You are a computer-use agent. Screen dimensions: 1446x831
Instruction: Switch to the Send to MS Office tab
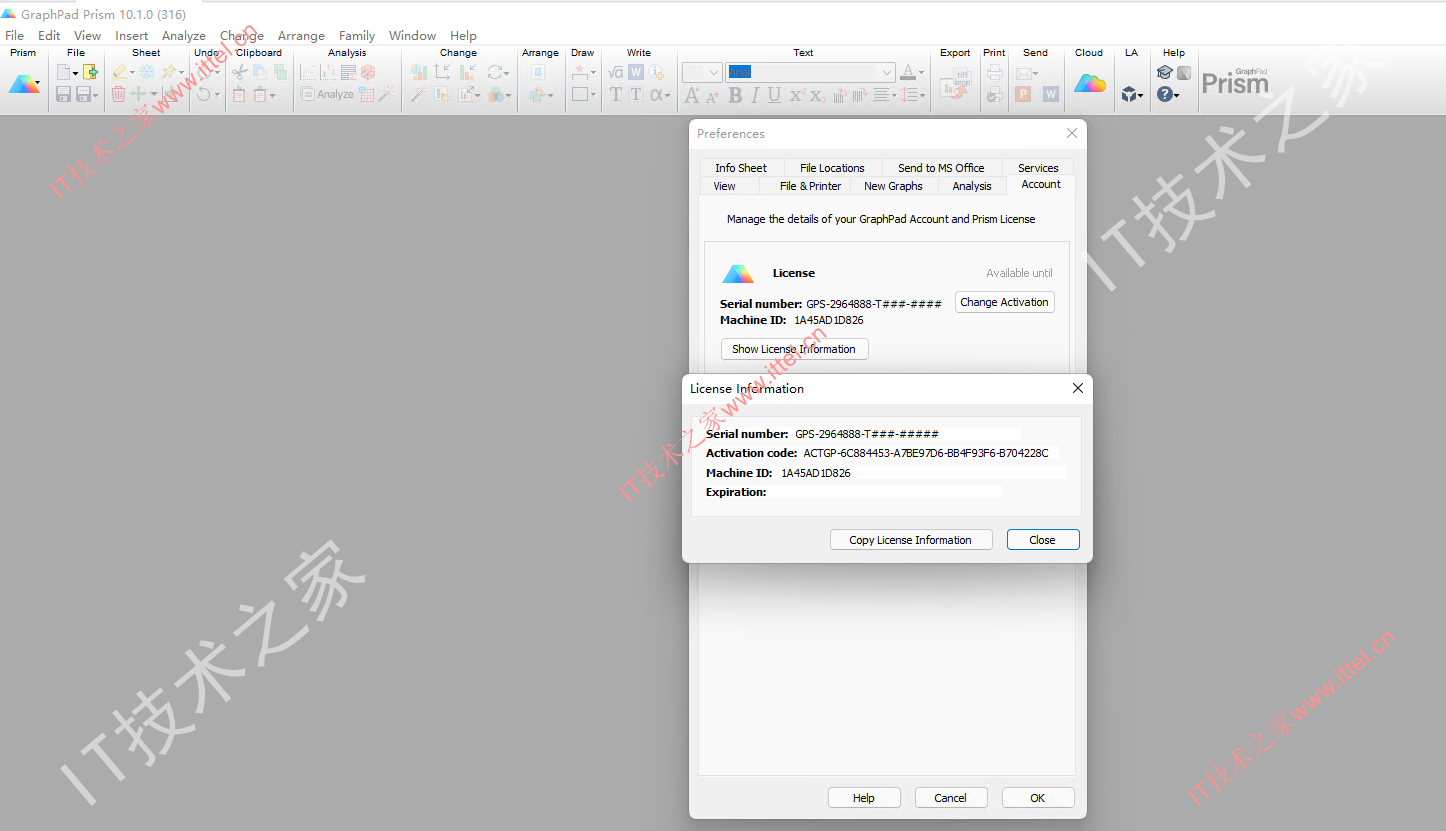941,168
